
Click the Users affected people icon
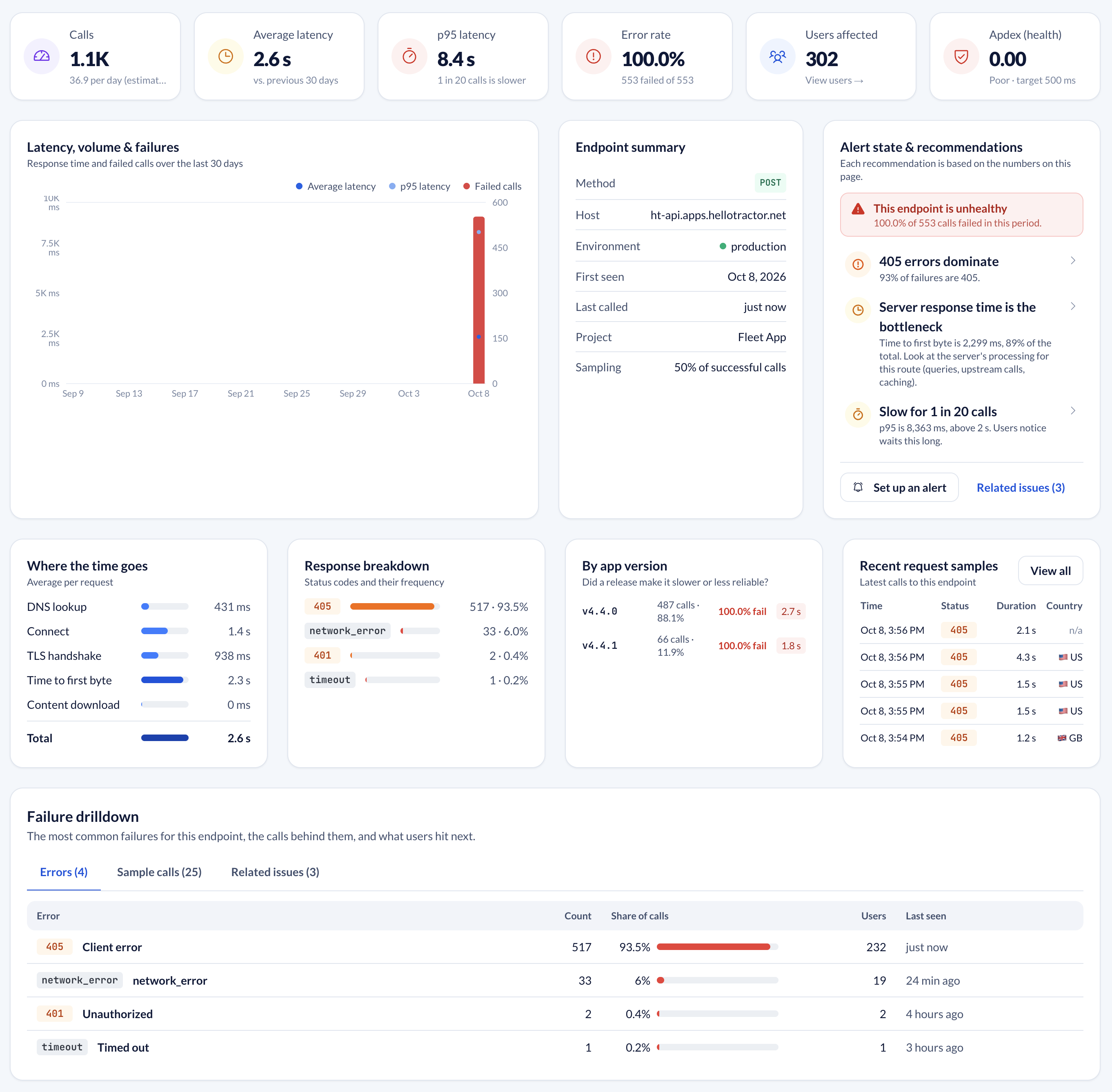click(778, 56)
